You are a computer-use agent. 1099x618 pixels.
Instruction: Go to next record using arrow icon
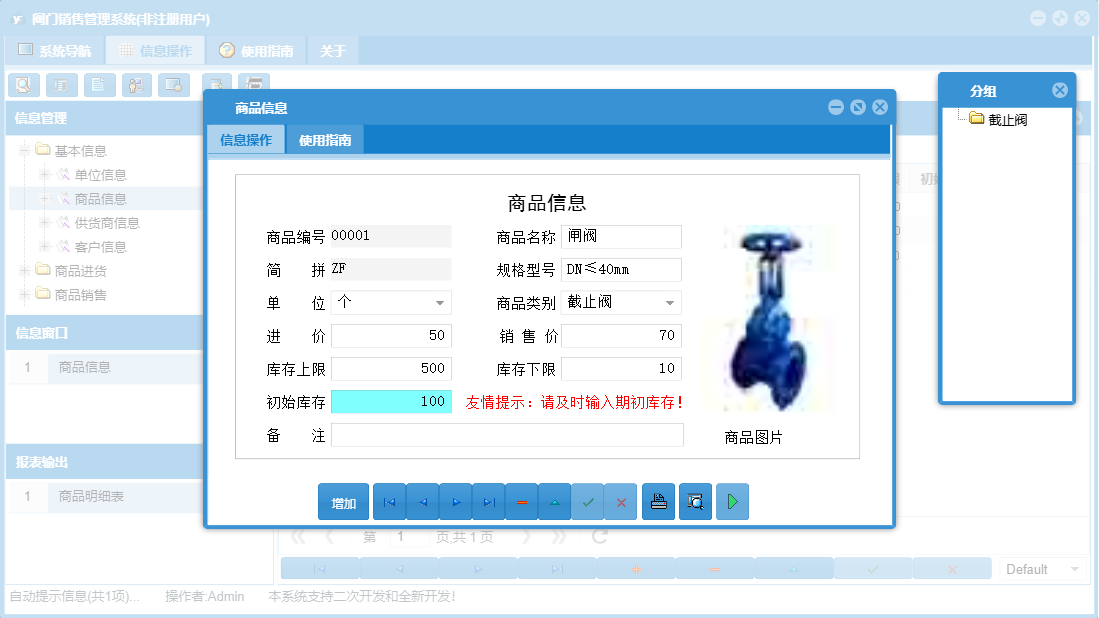click(x=456, y=501)
